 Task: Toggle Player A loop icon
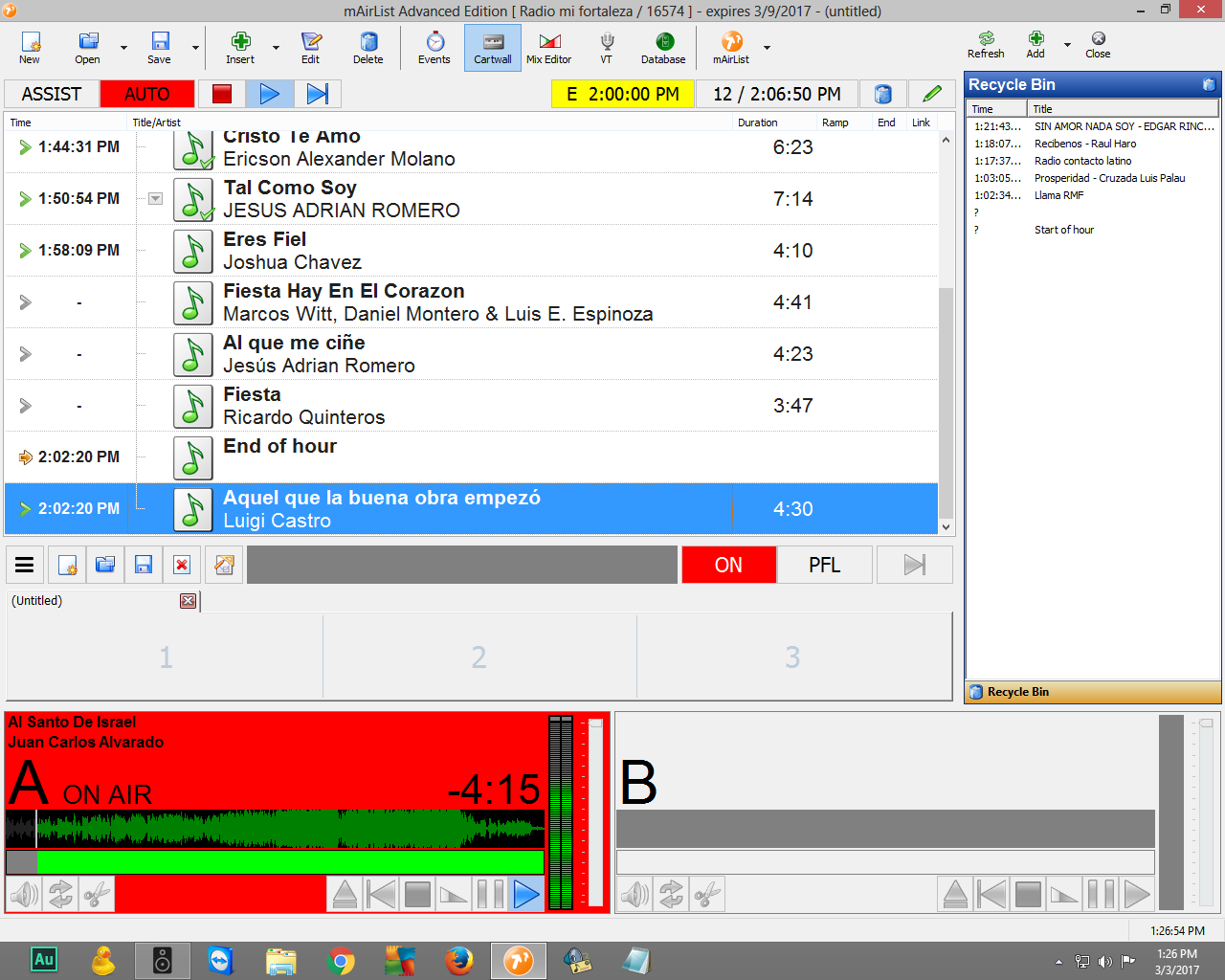(x=60, y=895)
